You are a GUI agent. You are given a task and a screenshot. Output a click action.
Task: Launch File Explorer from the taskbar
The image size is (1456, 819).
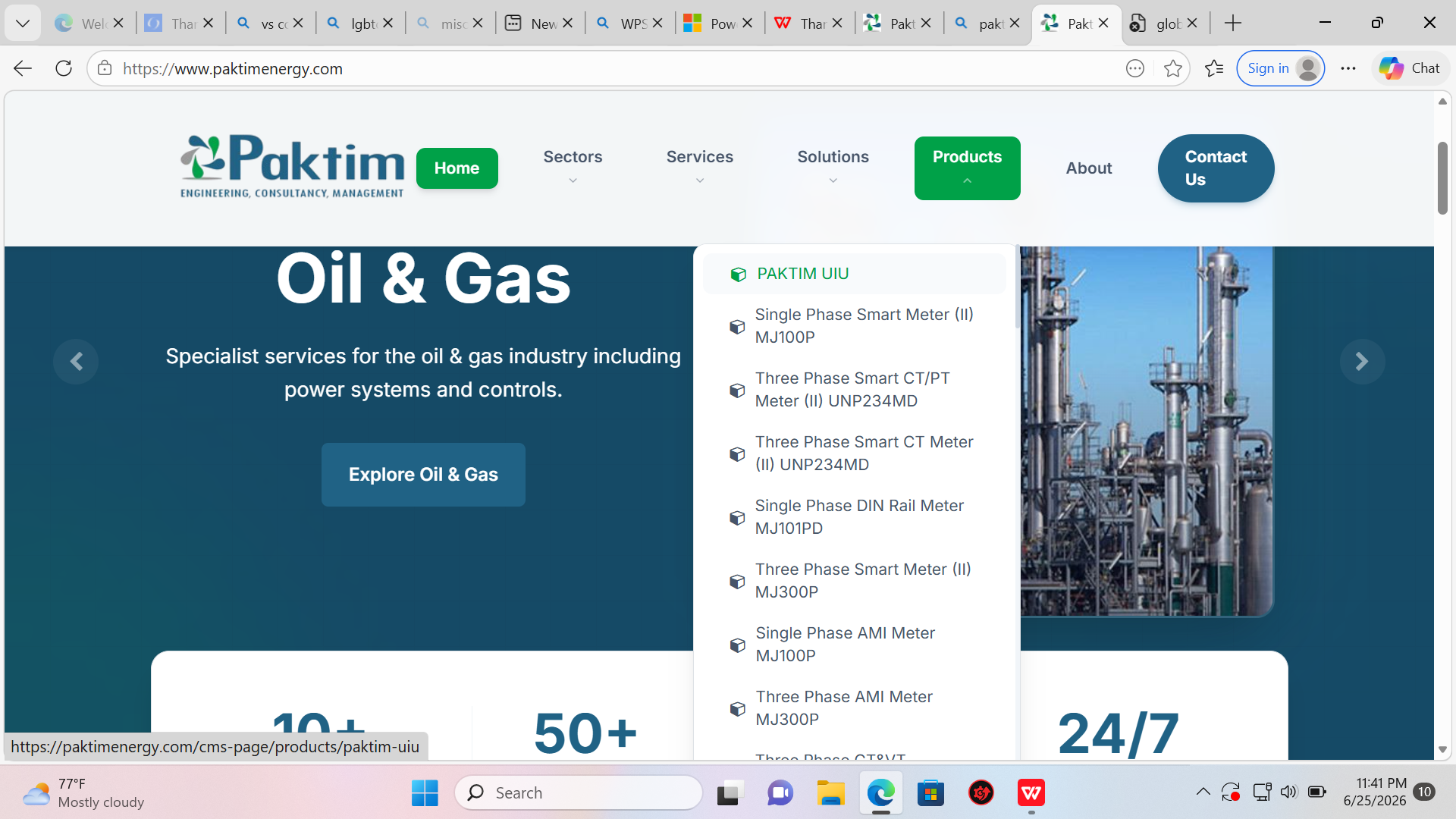[x=830, y=793]
